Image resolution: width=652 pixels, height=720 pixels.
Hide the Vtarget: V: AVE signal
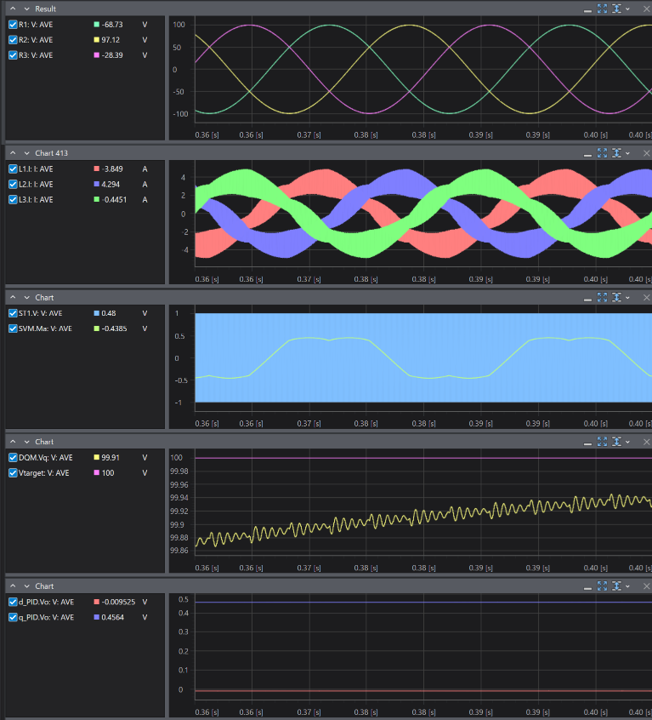13,472
